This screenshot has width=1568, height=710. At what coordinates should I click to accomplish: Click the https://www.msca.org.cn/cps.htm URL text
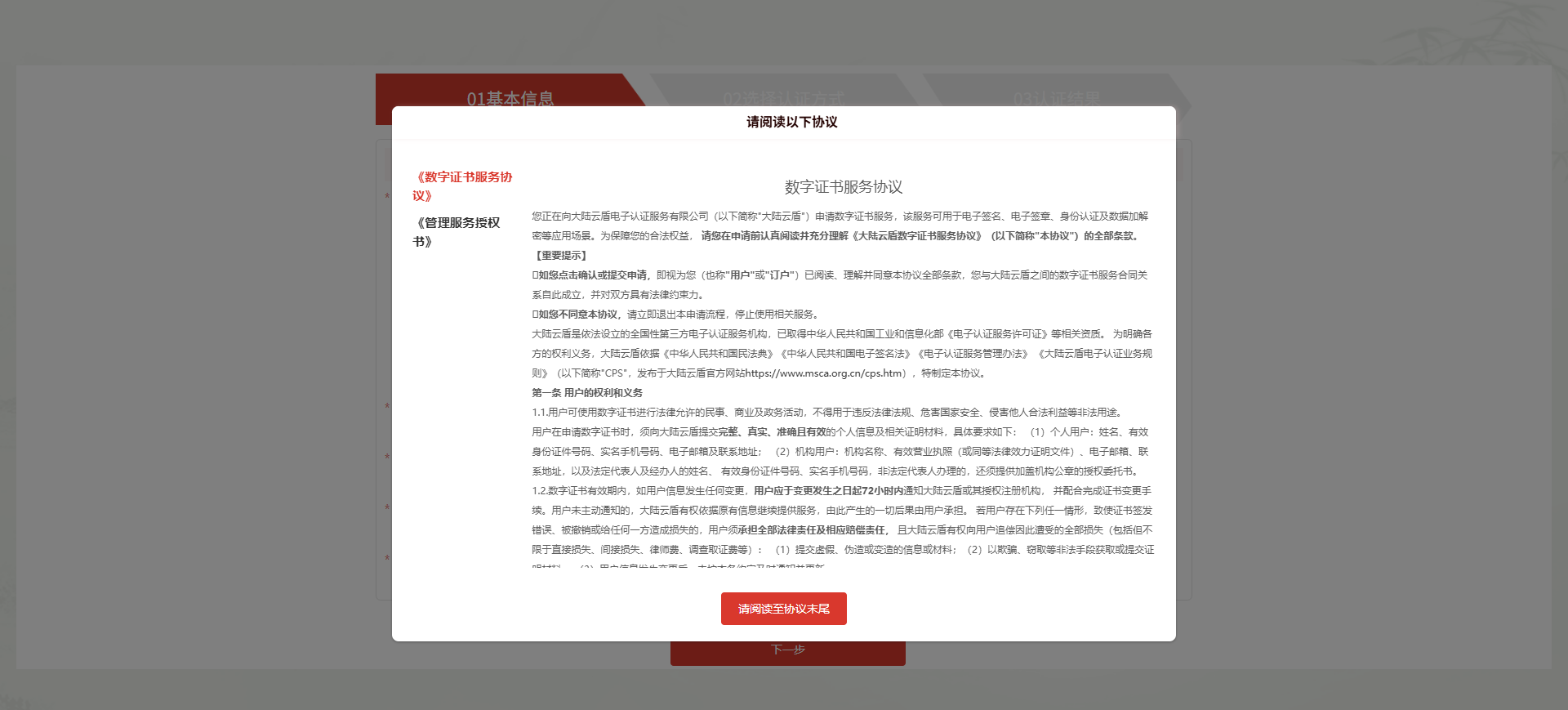coord(824,373)
